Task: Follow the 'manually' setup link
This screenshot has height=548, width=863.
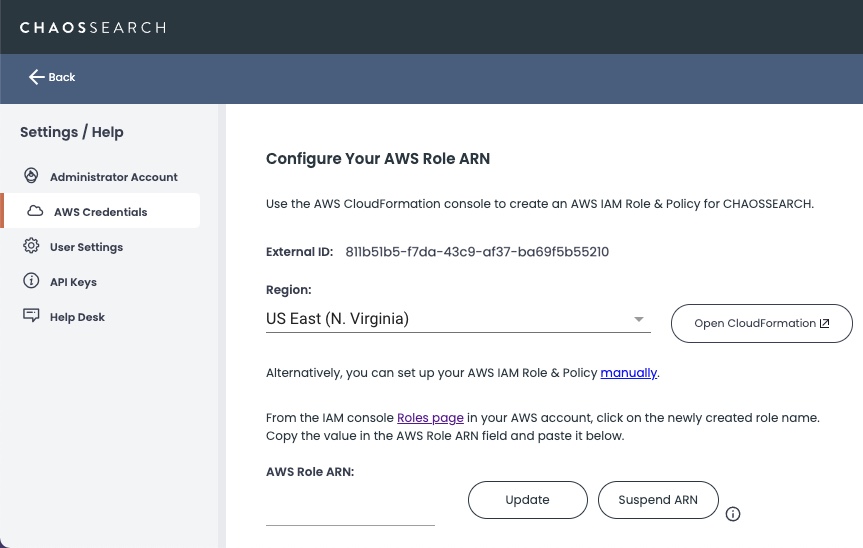Action: (629, 373)
